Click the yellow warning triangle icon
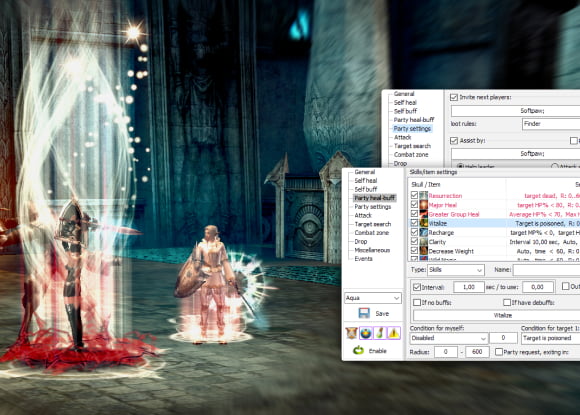The height and width of the screenshot is (415, 580). tap(394, 333)
